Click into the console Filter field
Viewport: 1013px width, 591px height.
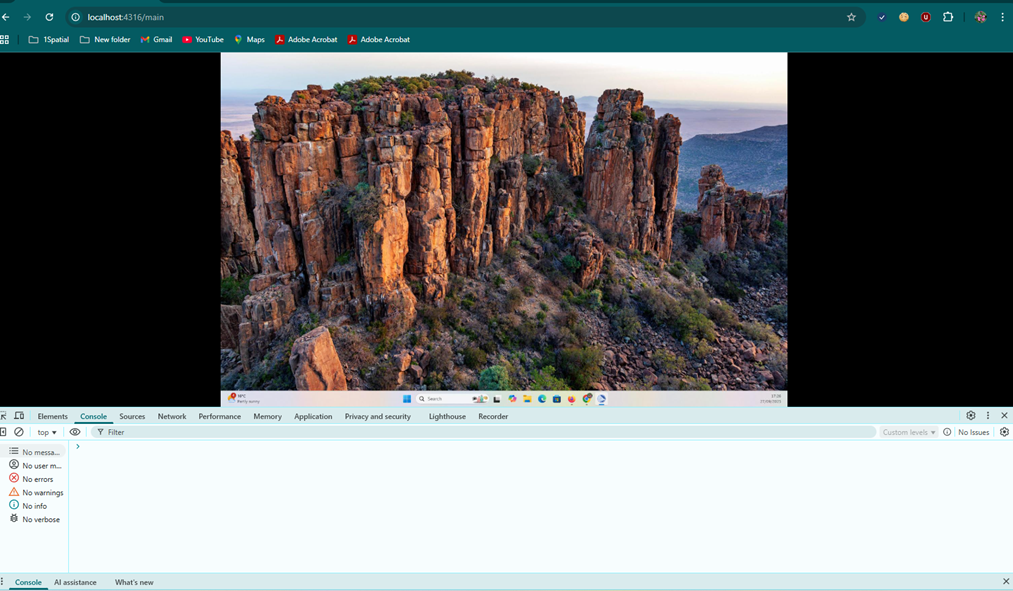pyautogui.click(x=480, y=432)
